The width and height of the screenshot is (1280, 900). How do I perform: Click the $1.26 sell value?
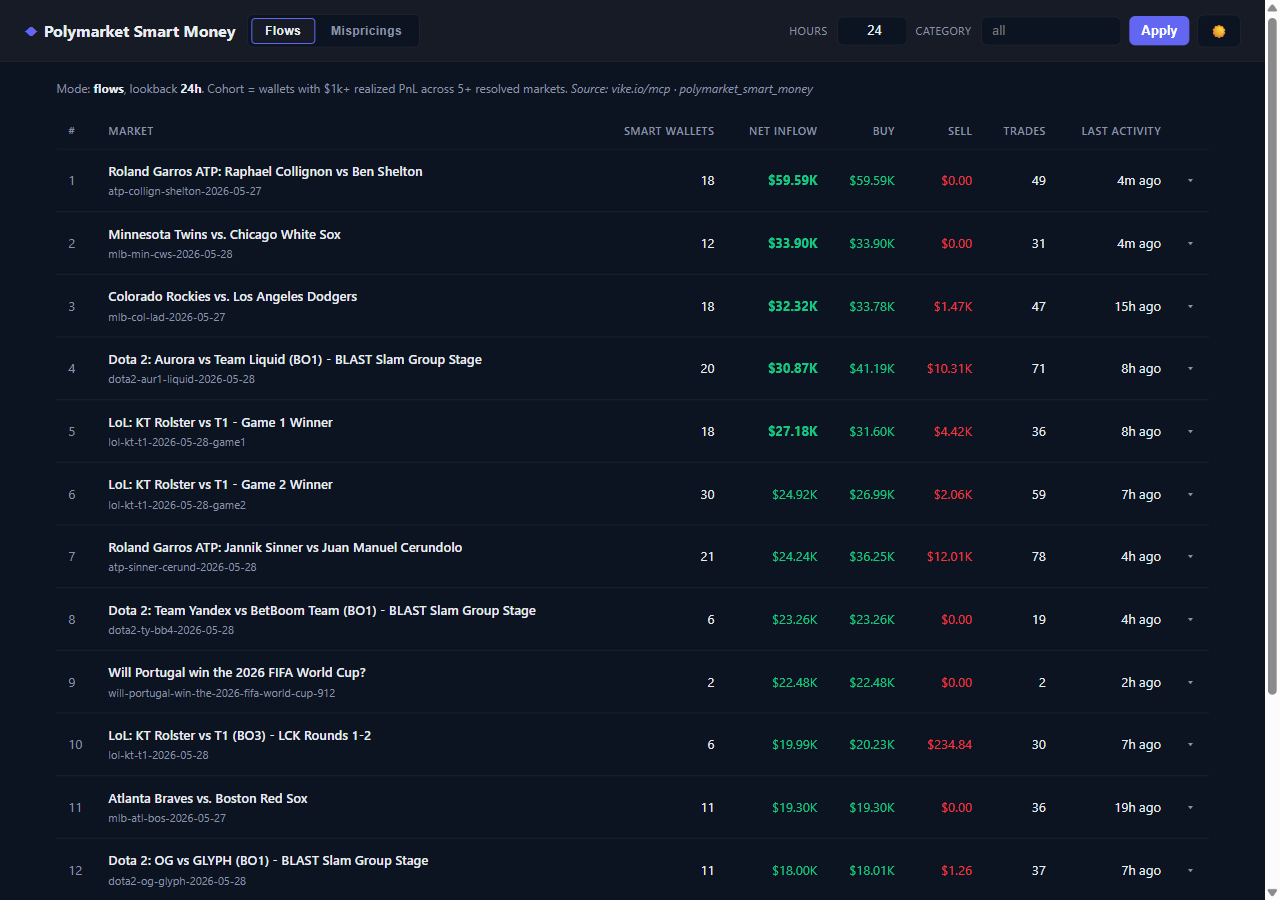click(957, 871)
